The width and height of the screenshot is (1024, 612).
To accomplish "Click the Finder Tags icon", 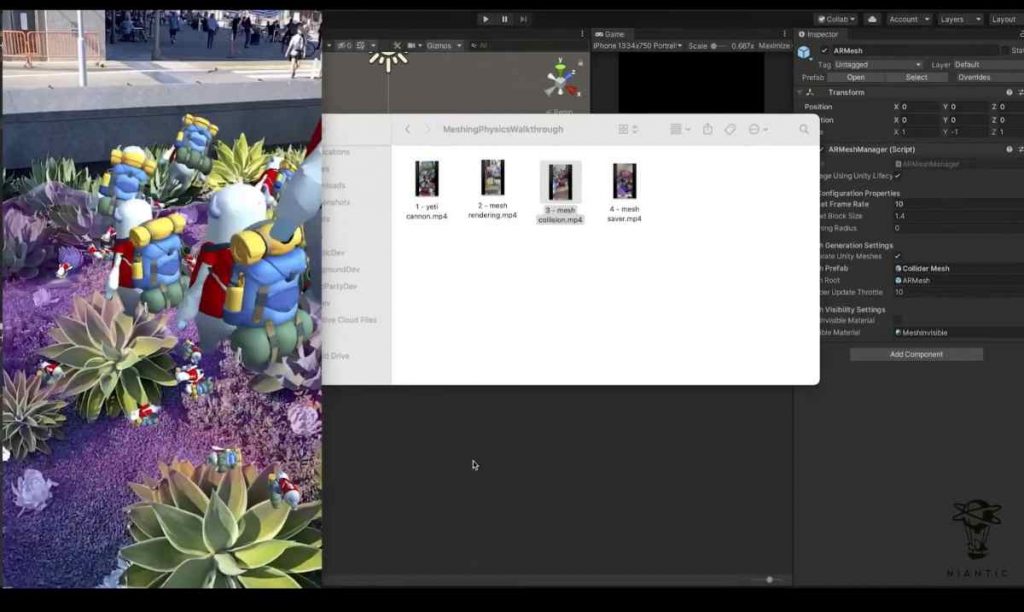I will click(730, 129).
